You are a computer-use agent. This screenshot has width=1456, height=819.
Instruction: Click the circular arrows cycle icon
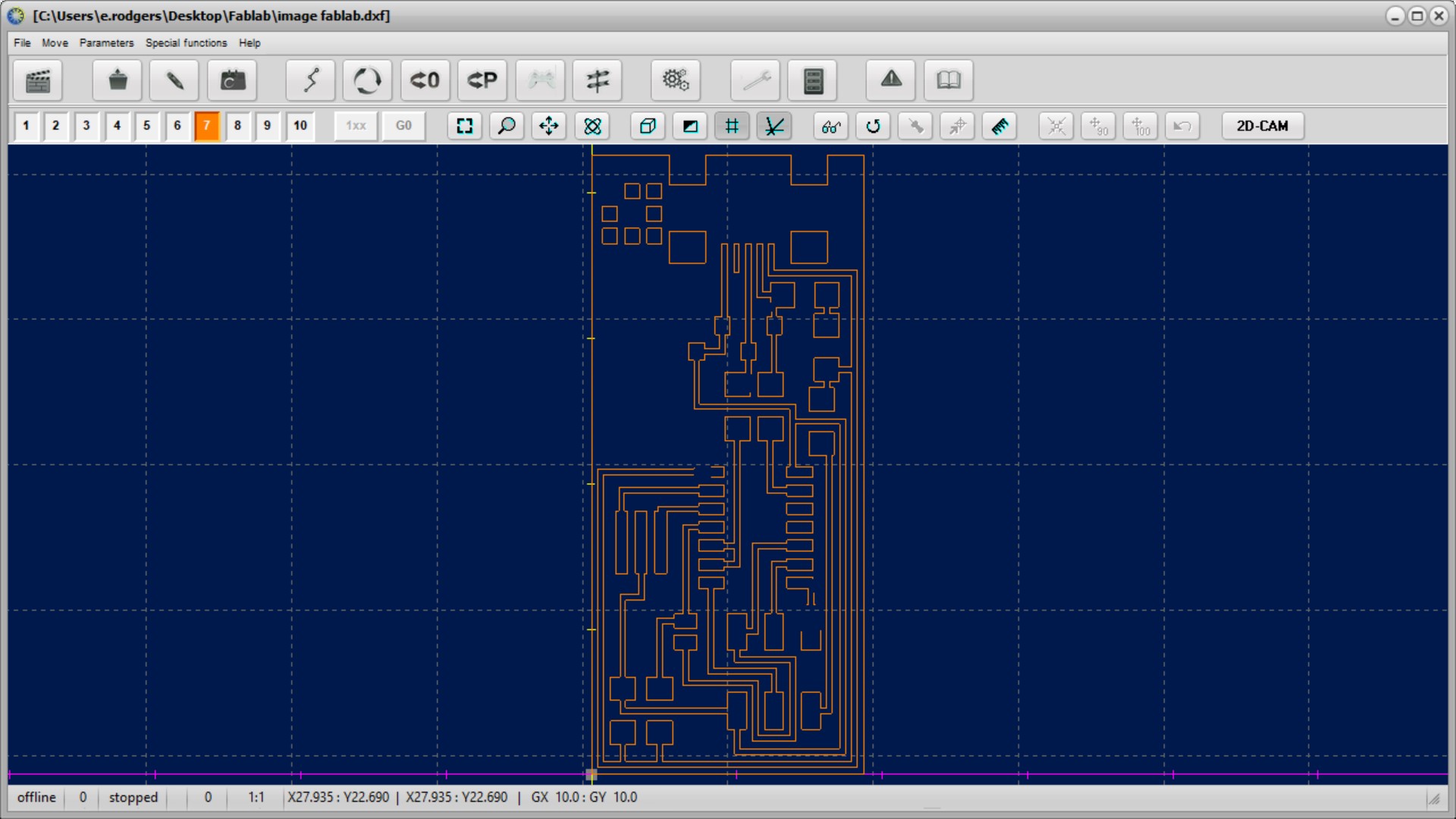click(x=367, y=80)
